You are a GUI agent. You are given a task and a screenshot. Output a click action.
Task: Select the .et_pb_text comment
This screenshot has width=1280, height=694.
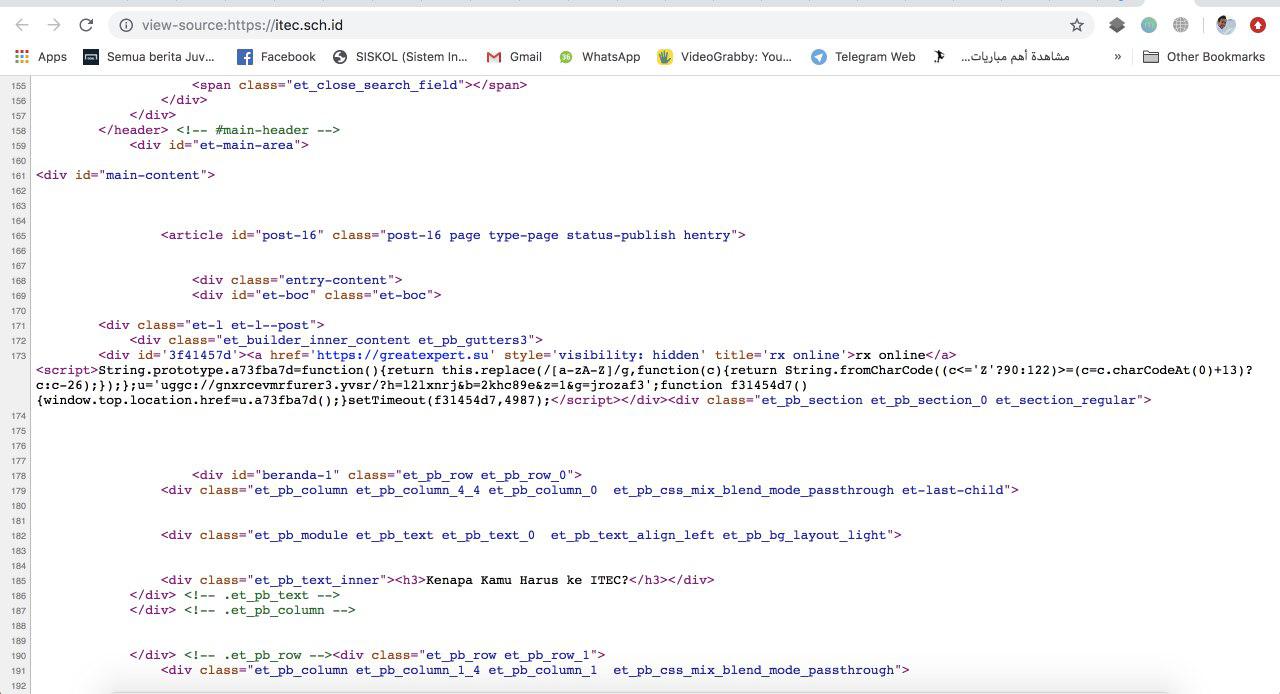click(x=262, y=595)
